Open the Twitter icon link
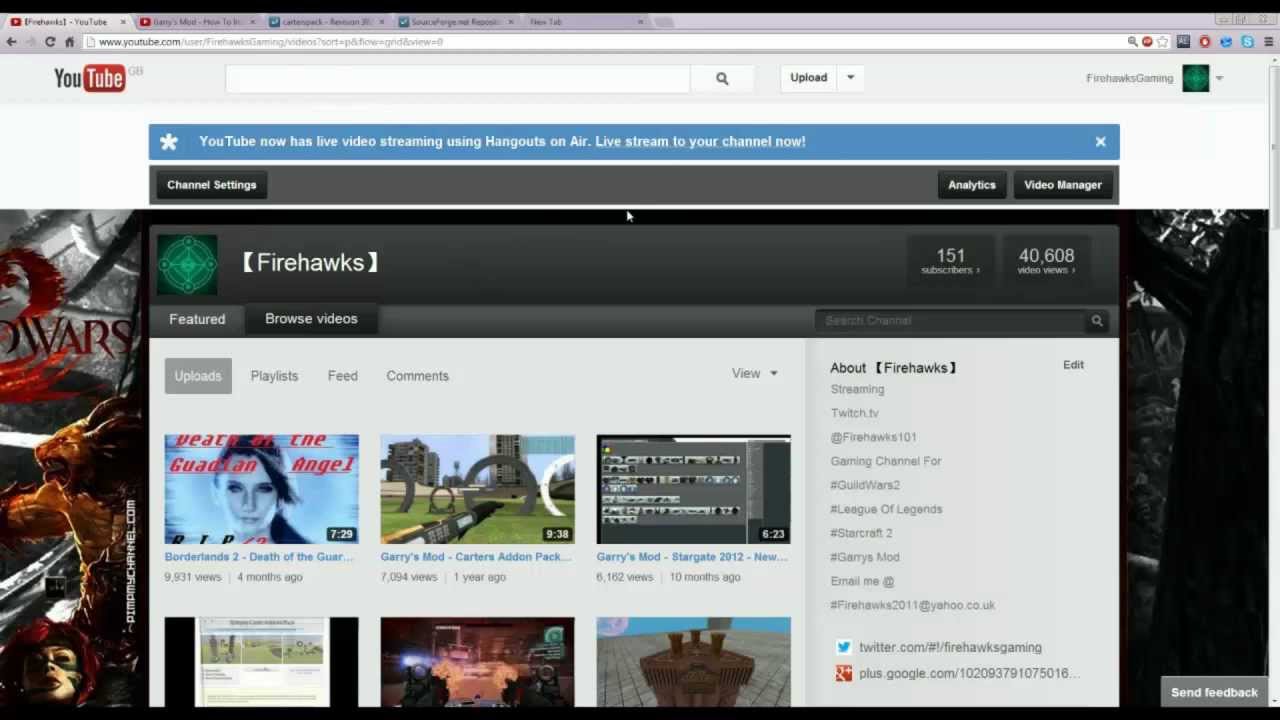This screenshot has height=720, width=1280. [844, 648]
